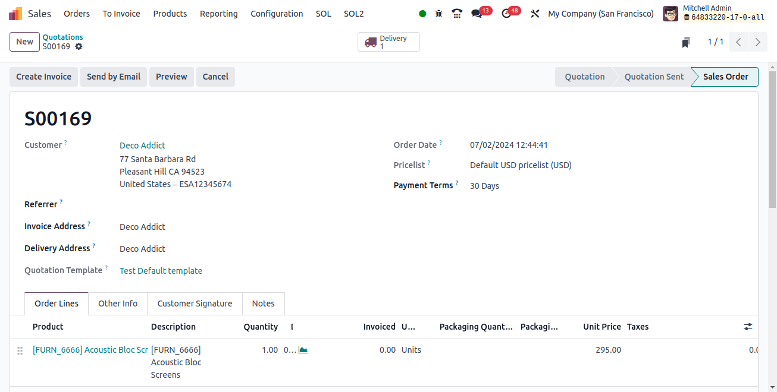Grab the drag handle of Acoustic Bloc line
The image size is (777, 392).
pyautogui.click(x=20, y=351)
